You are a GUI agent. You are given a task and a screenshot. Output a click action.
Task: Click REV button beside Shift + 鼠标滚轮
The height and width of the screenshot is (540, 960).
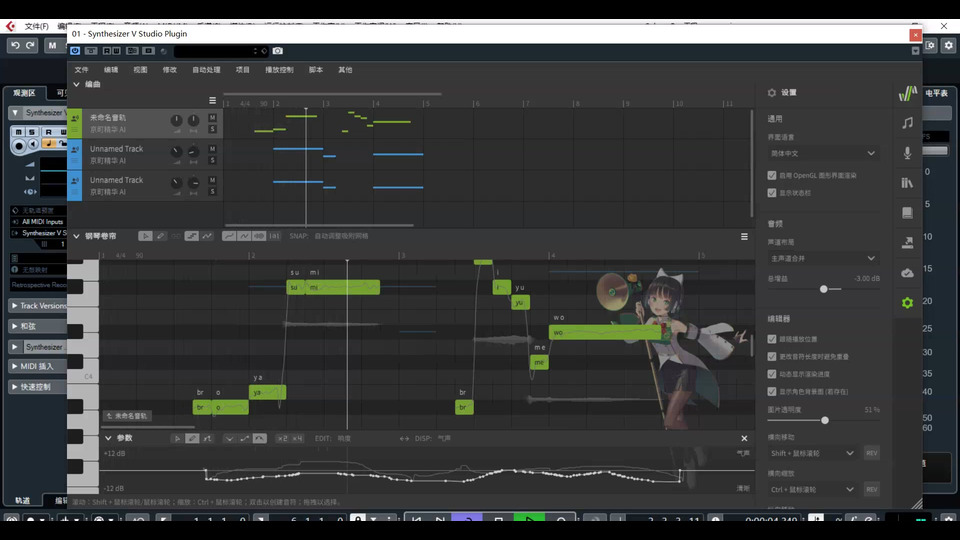coord(871,453)
